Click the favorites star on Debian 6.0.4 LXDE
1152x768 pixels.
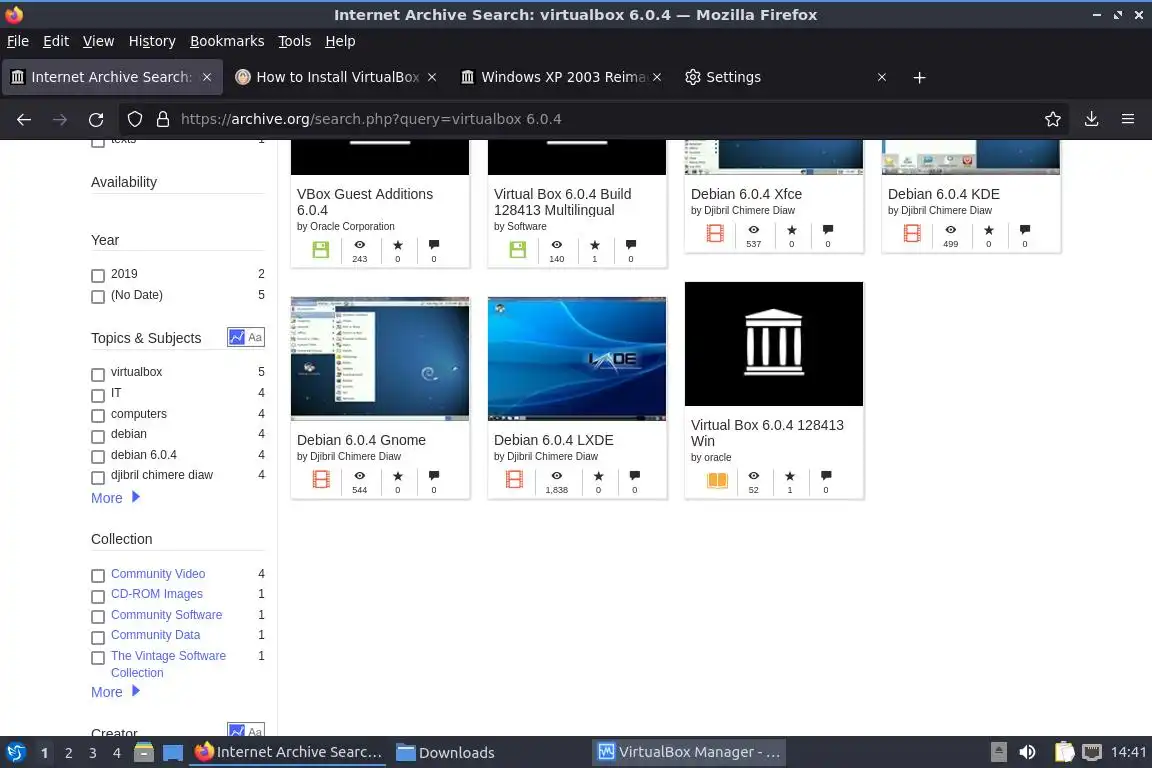coord(598,476)
